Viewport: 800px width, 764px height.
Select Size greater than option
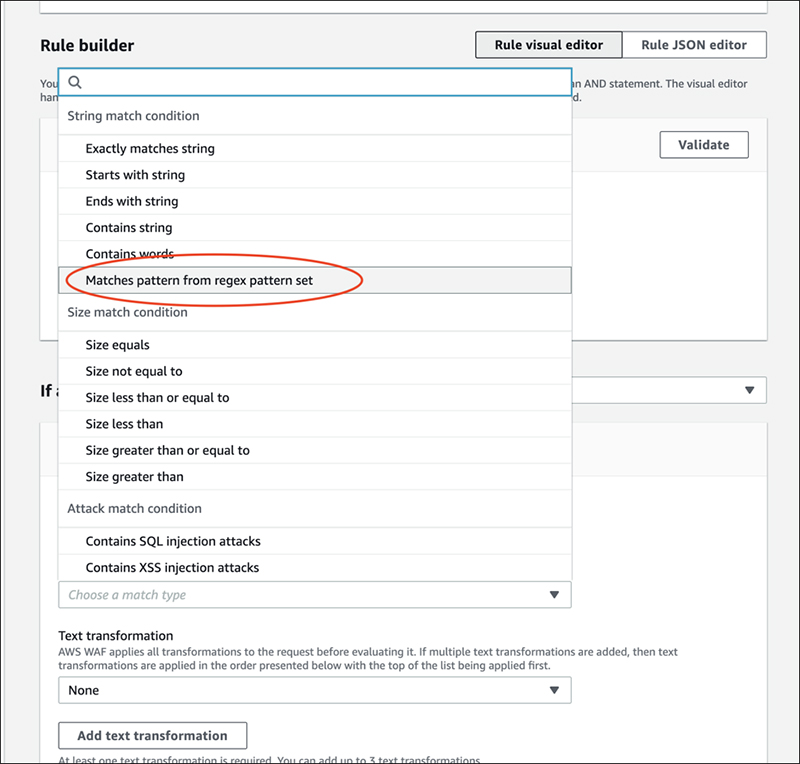(x=135, y=476)
